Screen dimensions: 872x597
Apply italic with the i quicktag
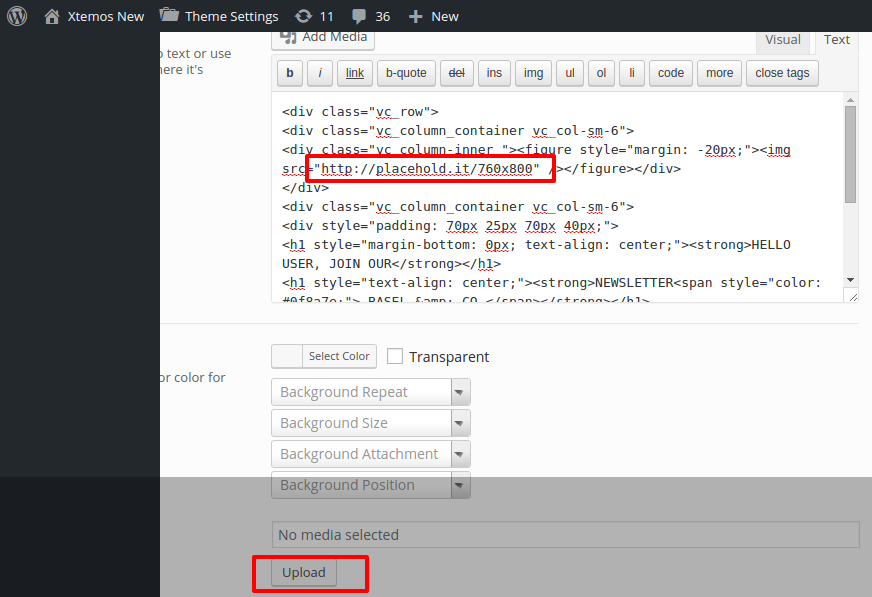pyautogui.click(x=320, y=73)
